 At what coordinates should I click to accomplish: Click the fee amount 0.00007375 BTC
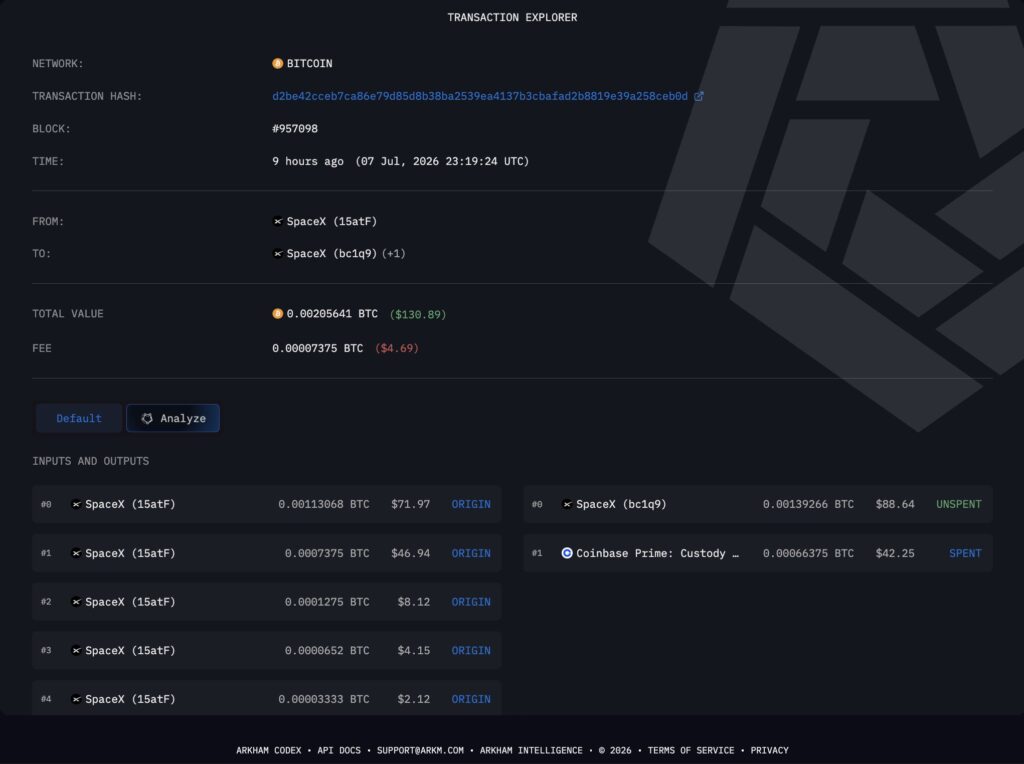317,348
